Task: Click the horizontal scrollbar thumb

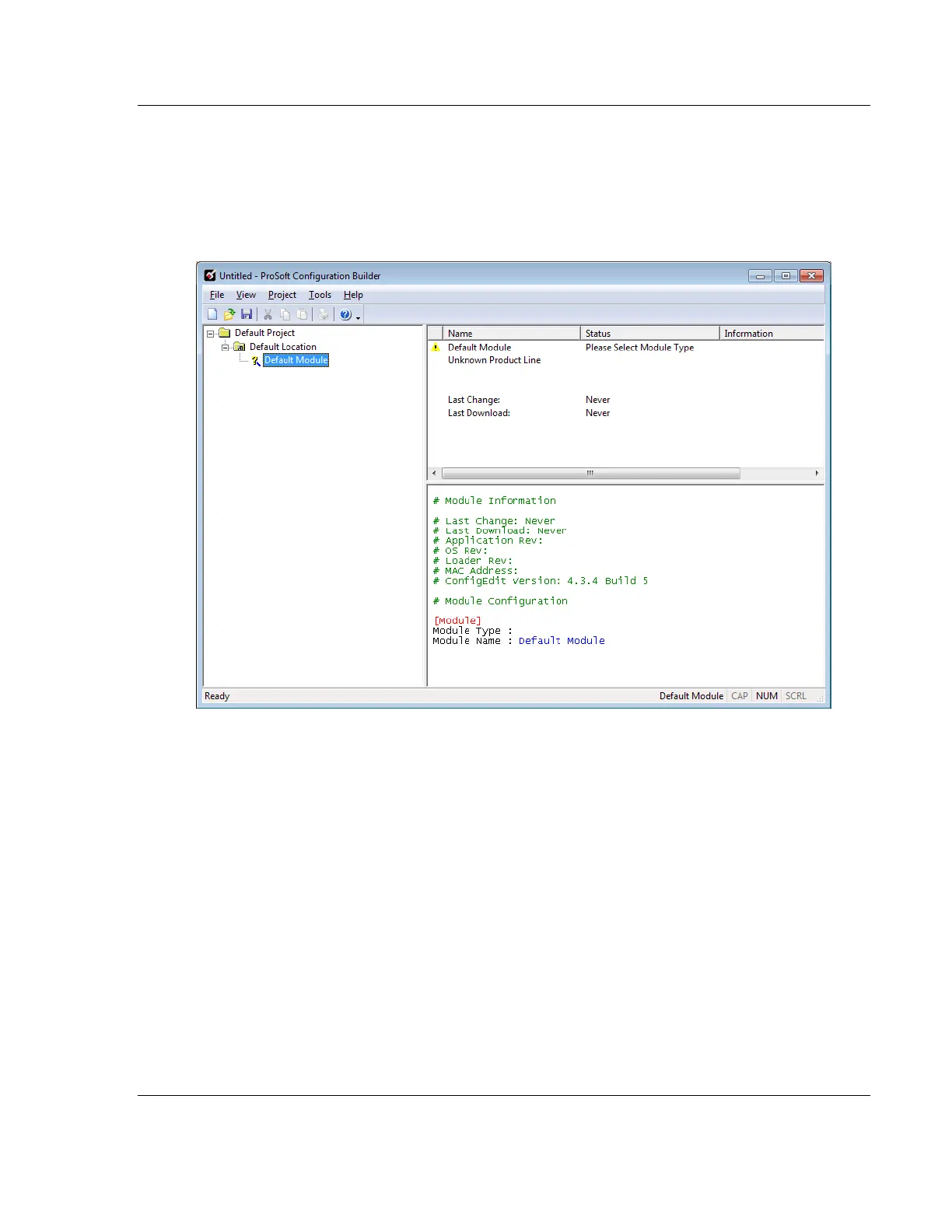Action: [x=590, y=473]
